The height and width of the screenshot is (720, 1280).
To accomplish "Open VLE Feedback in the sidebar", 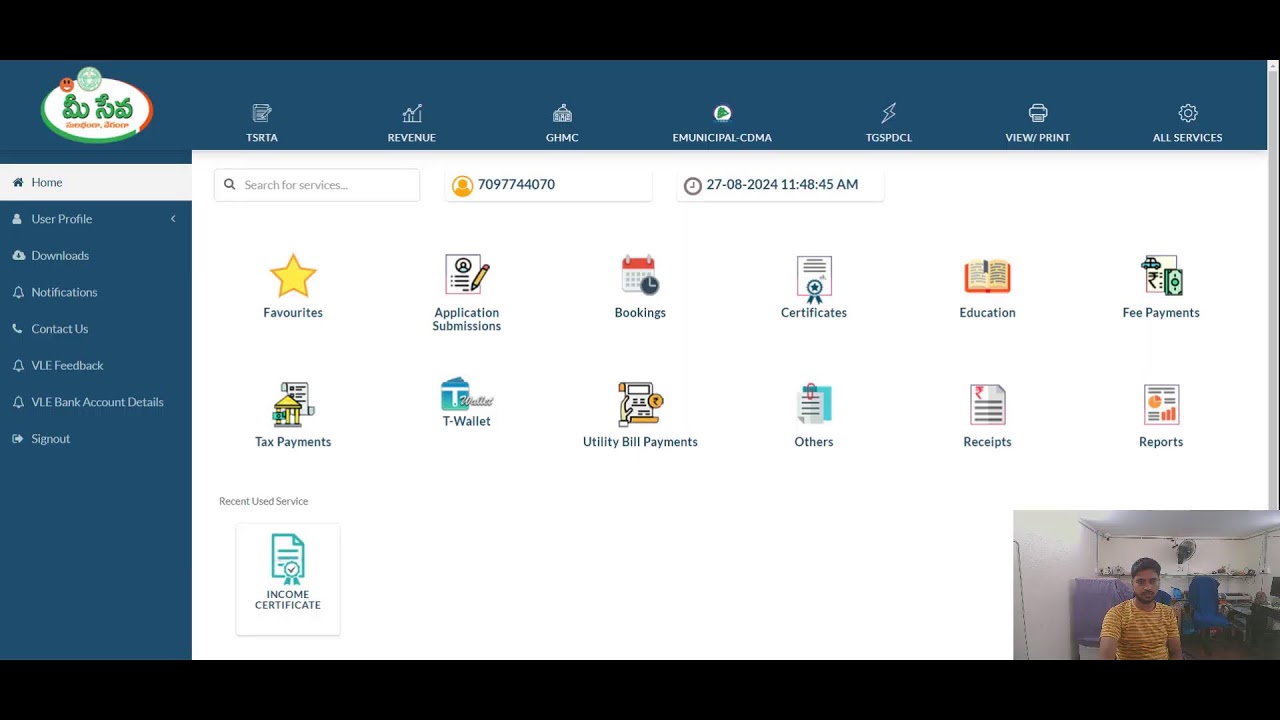I will tap(96, 365).
